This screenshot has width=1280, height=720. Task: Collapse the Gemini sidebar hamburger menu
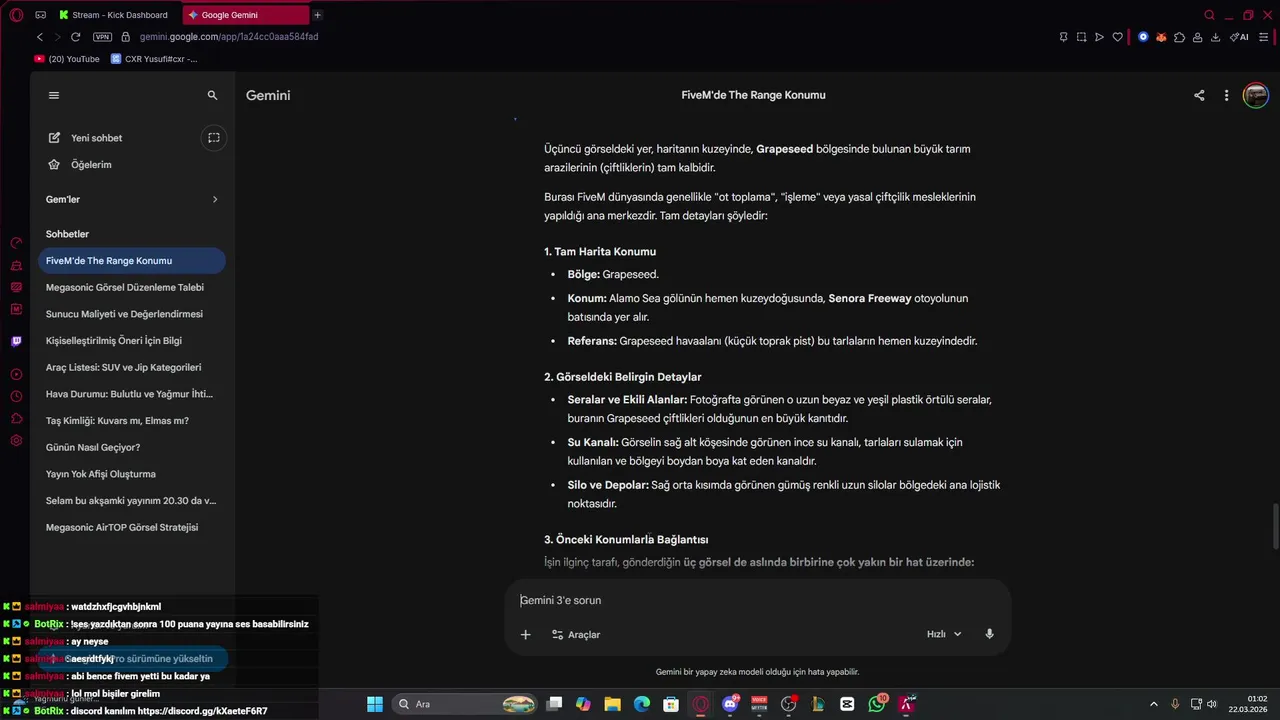[54, 95]
